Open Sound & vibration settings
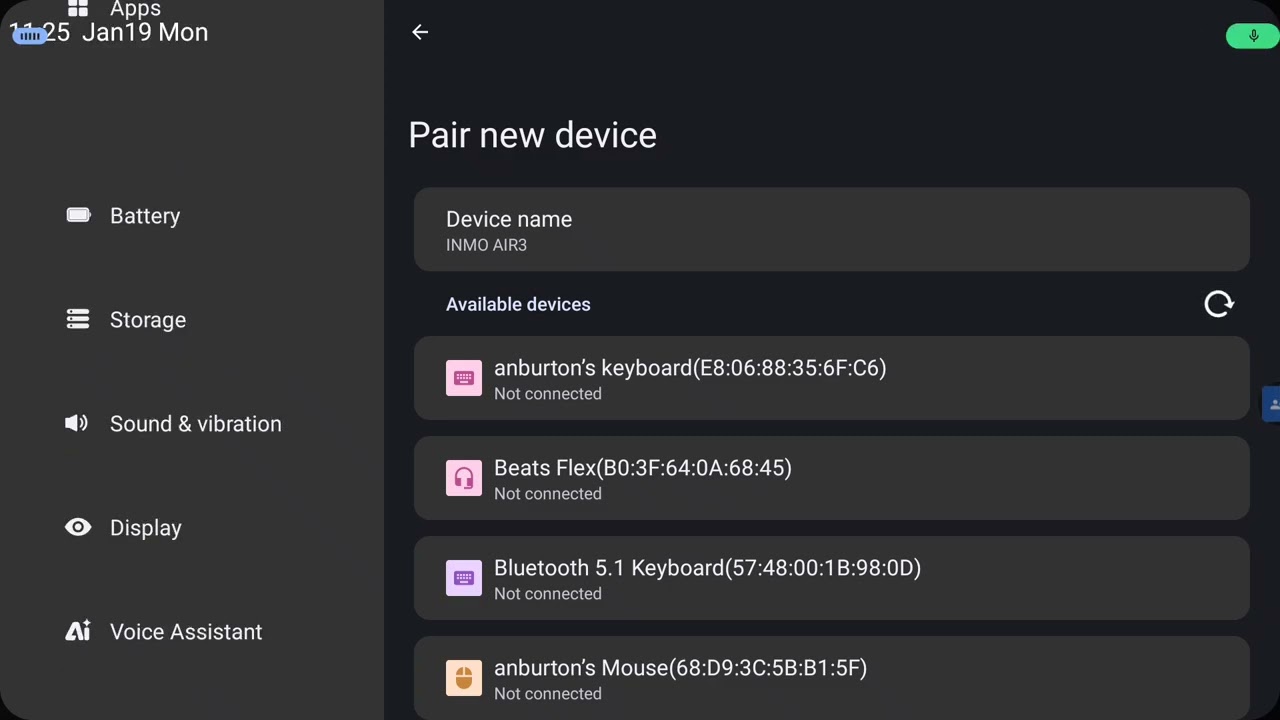This screenshot has width=1280, height=720. click(x=192, y=424)
